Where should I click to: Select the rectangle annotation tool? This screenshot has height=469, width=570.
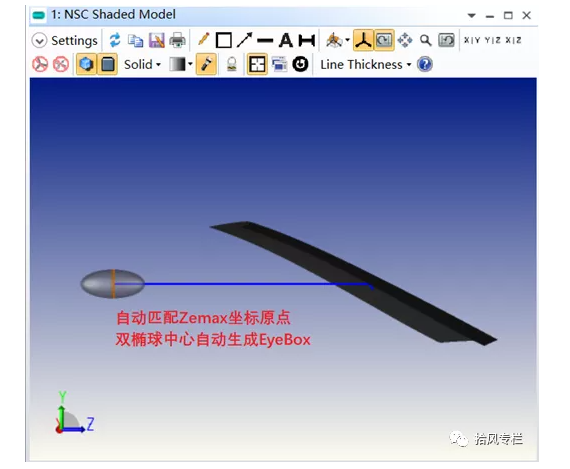pos(224,40)
